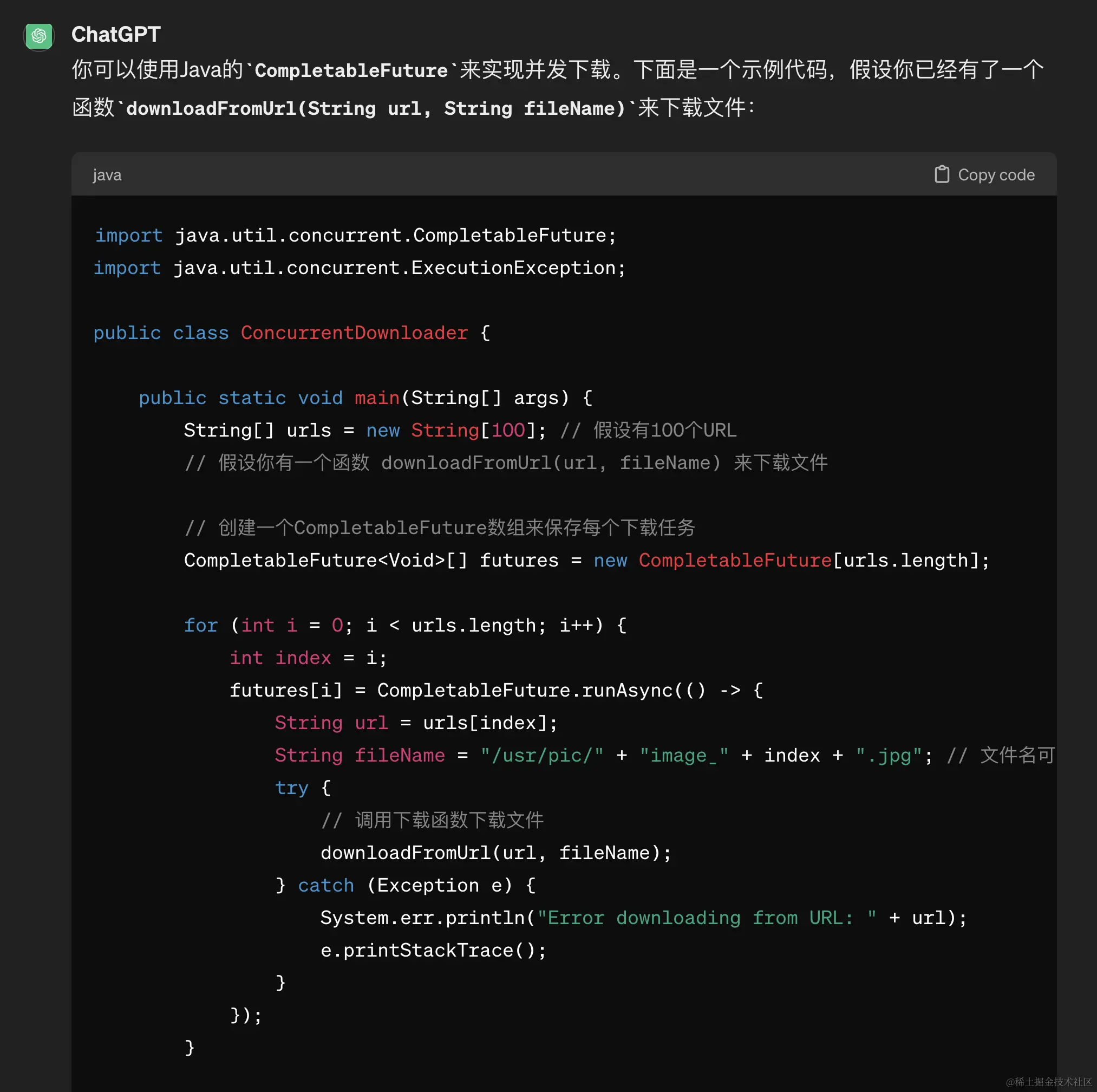Click the ChatGPT name heading
1097x1092 pixels.
point(116,34)
